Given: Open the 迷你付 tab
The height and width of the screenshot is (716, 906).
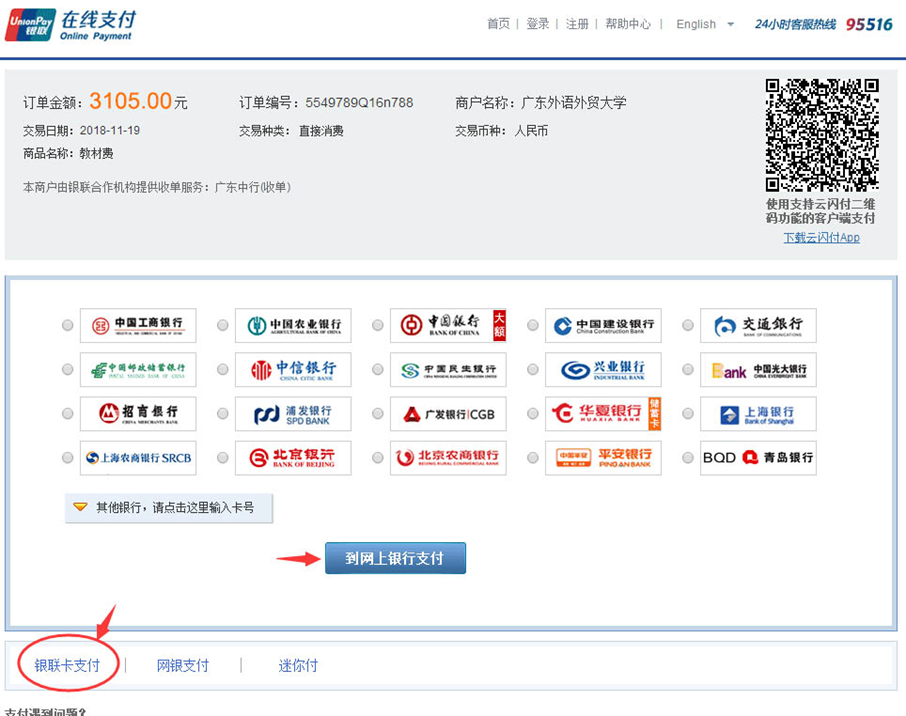Looking at the screenshot, I should pyautogui.click(x=298, y=665).
